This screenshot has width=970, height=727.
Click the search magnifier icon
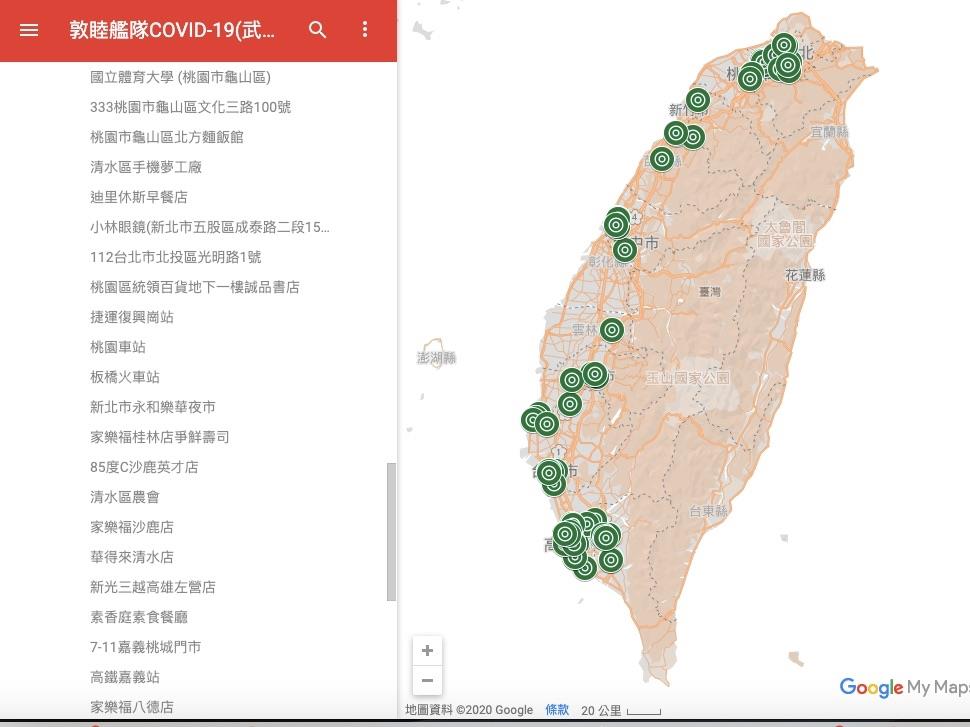point(318,30)
